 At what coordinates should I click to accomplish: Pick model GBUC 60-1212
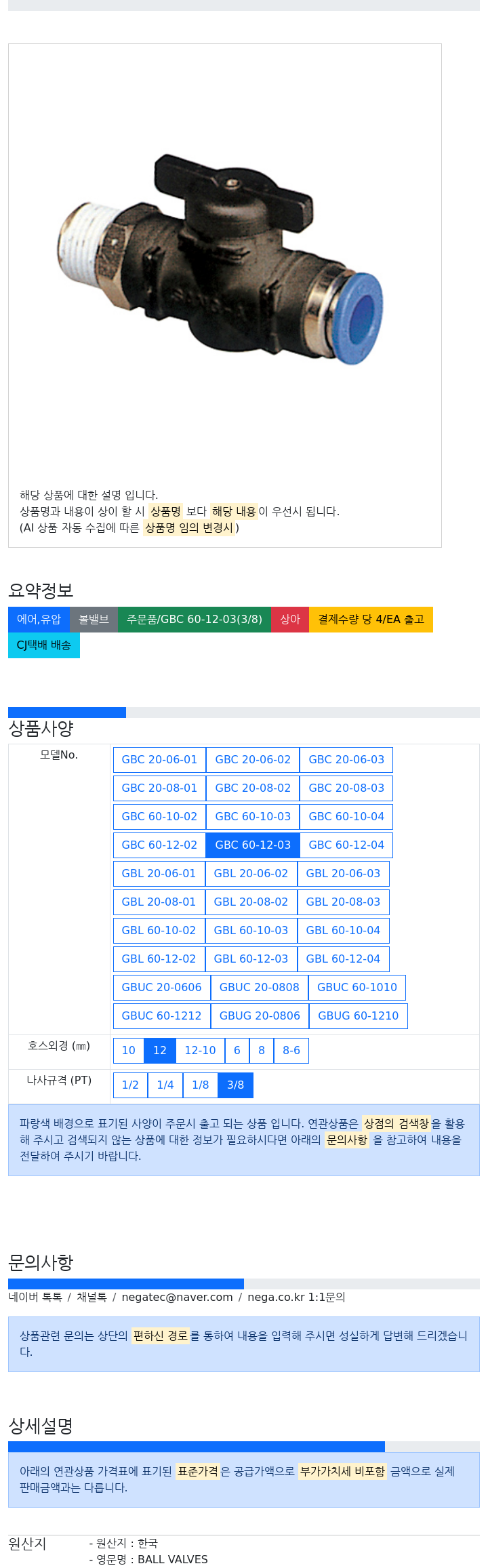[161, 1016]
